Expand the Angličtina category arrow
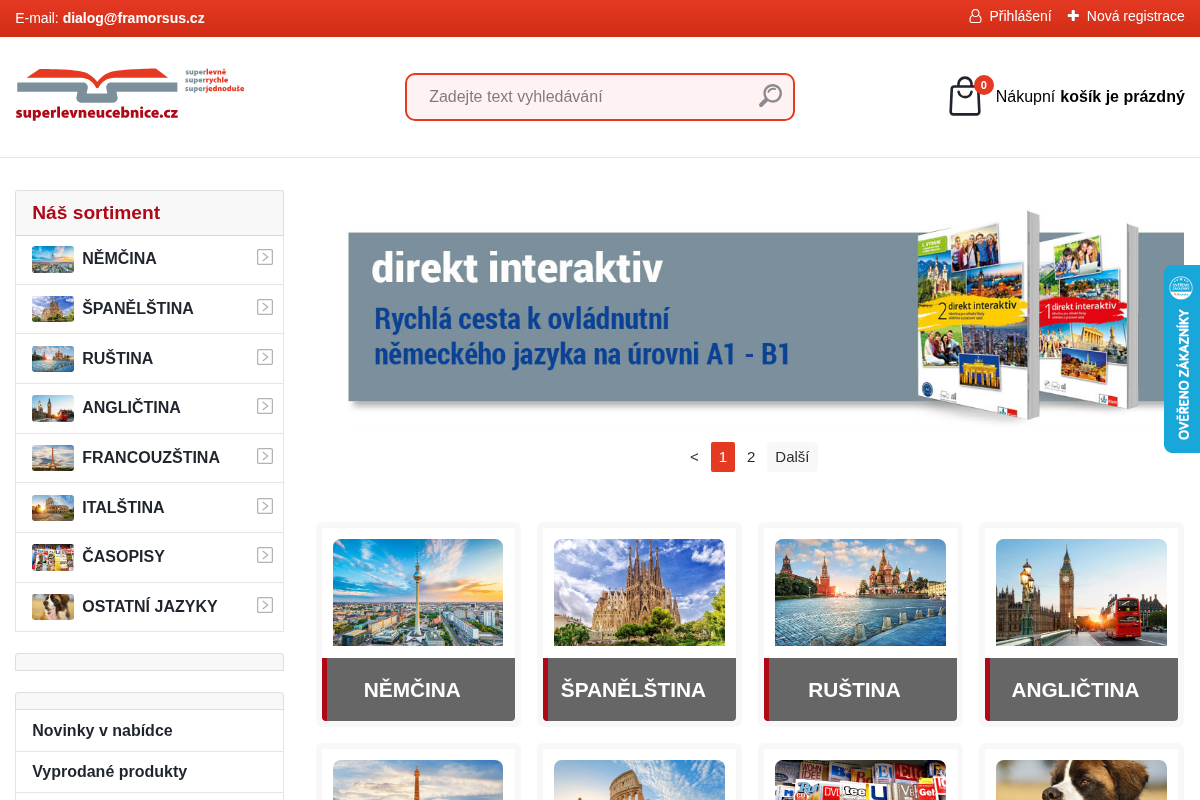The image size is (1200, 800). (x=265, y=406)
